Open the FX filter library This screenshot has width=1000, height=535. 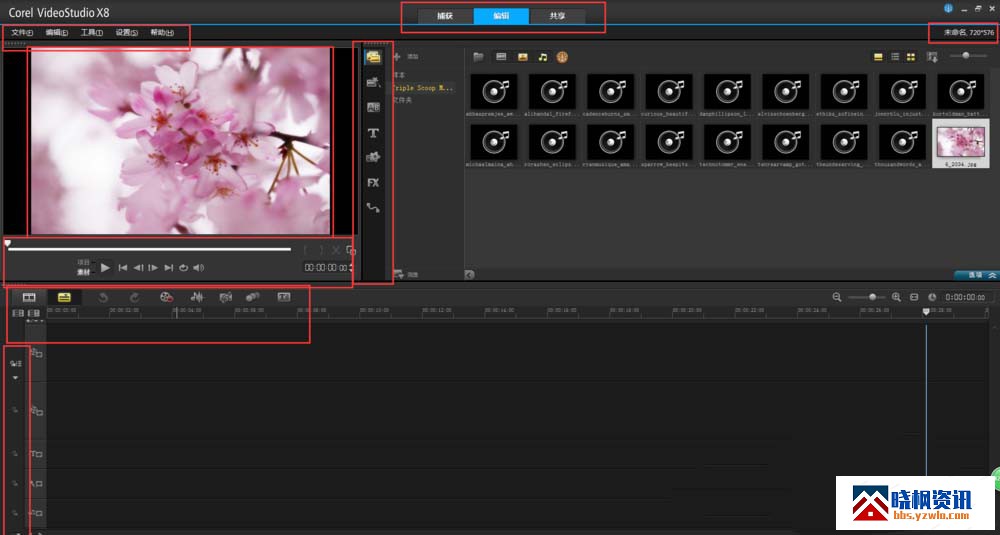pyautogui.click(x=373, y=183)
